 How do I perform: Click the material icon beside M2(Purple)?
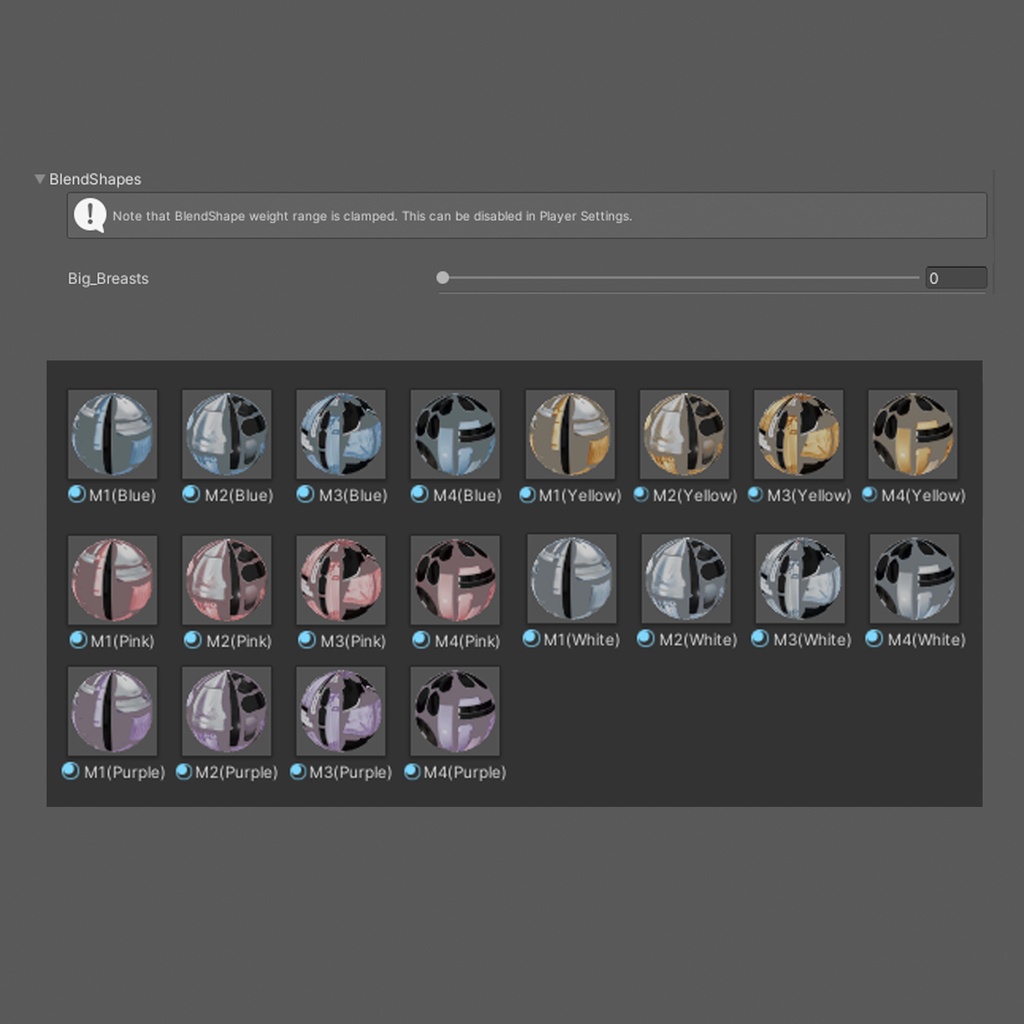pos(184,772)
